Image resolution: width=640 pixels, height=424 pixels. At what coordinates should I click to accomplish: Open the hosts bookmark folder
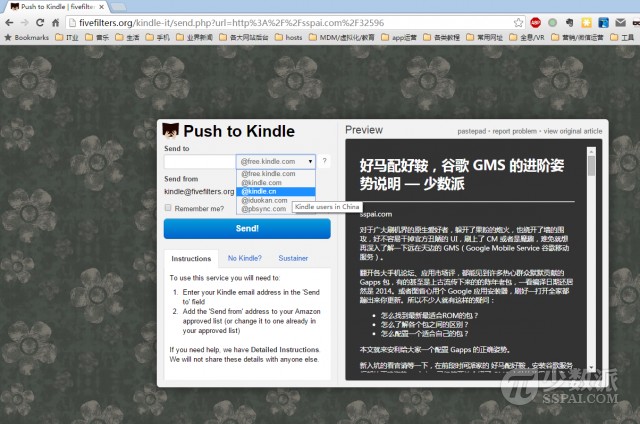pos(289,38)
